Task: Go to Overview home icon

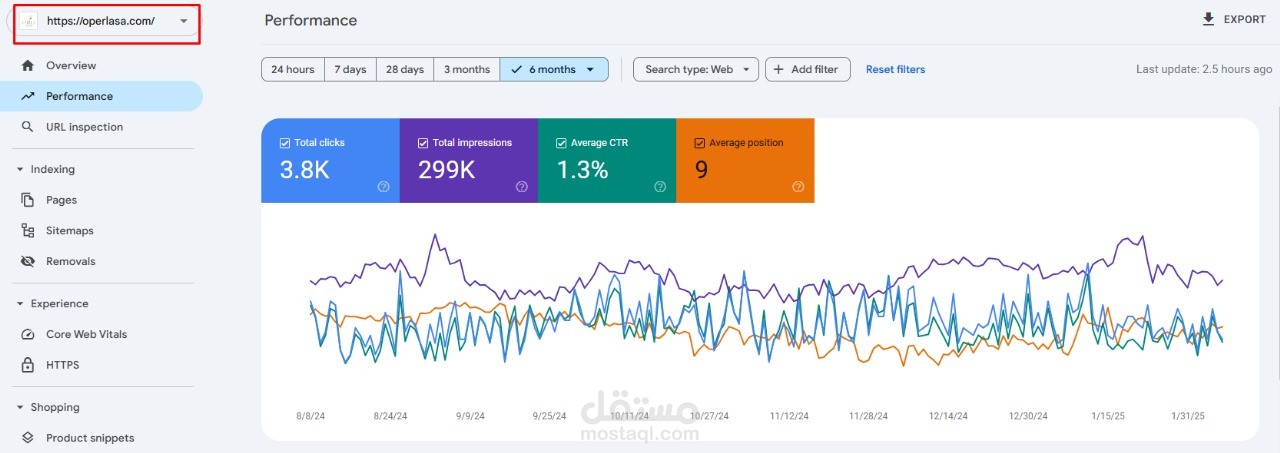Action: click(27, 66)
